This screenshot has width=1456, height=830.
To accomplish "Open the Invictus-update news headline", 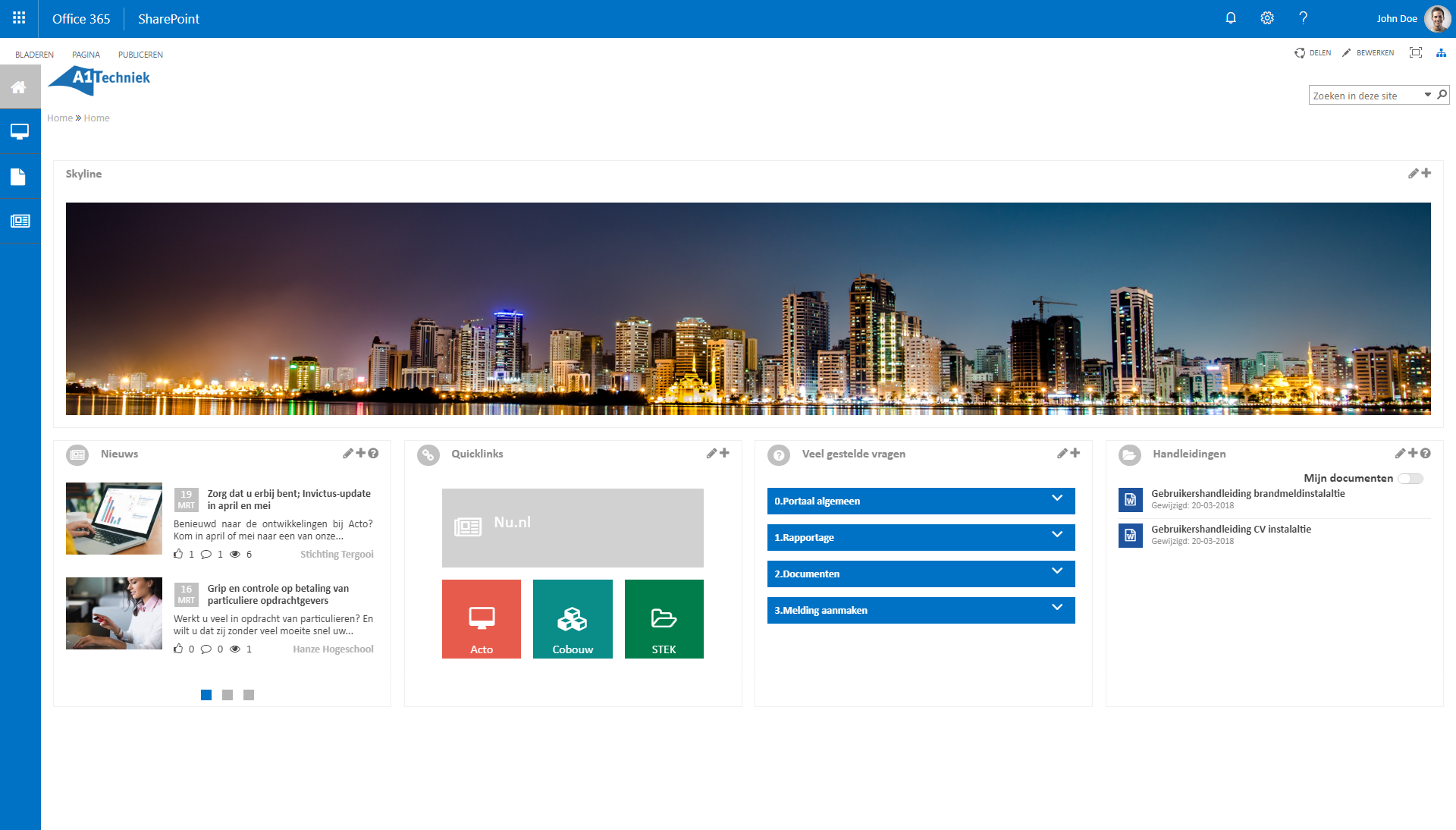I will (x=289, y=499).
